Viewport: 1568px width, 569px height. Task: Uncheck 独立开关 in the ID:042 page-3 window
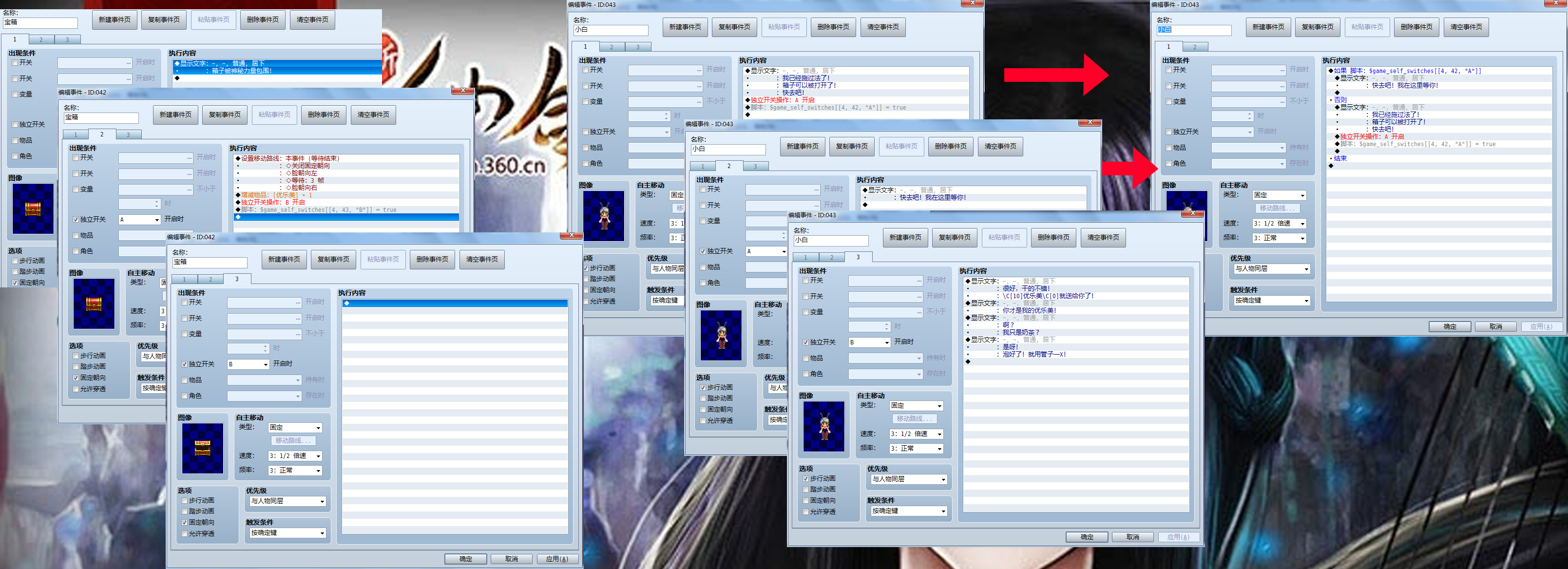tap(185, 364)
